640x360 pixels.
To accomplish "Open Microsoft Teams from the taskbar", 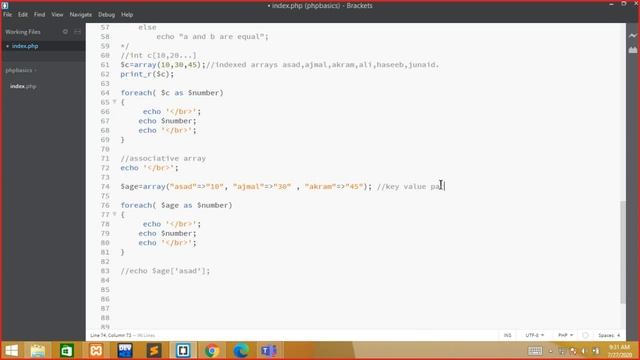I will click(x=269, y=351).
